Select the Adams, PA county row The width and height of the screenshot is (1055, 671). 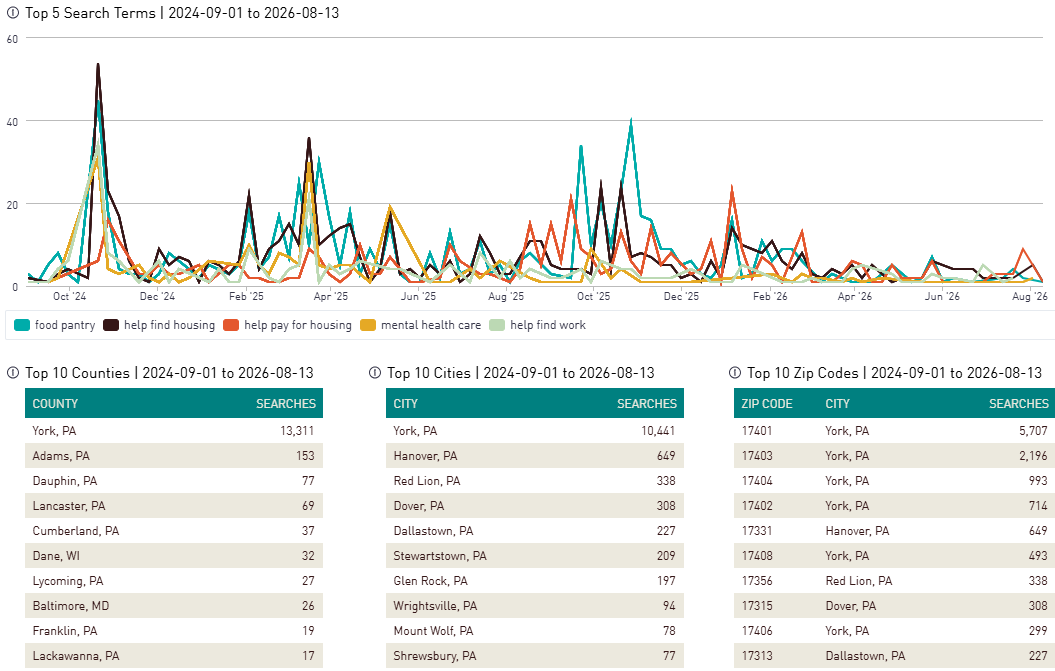tap(174, 456)
